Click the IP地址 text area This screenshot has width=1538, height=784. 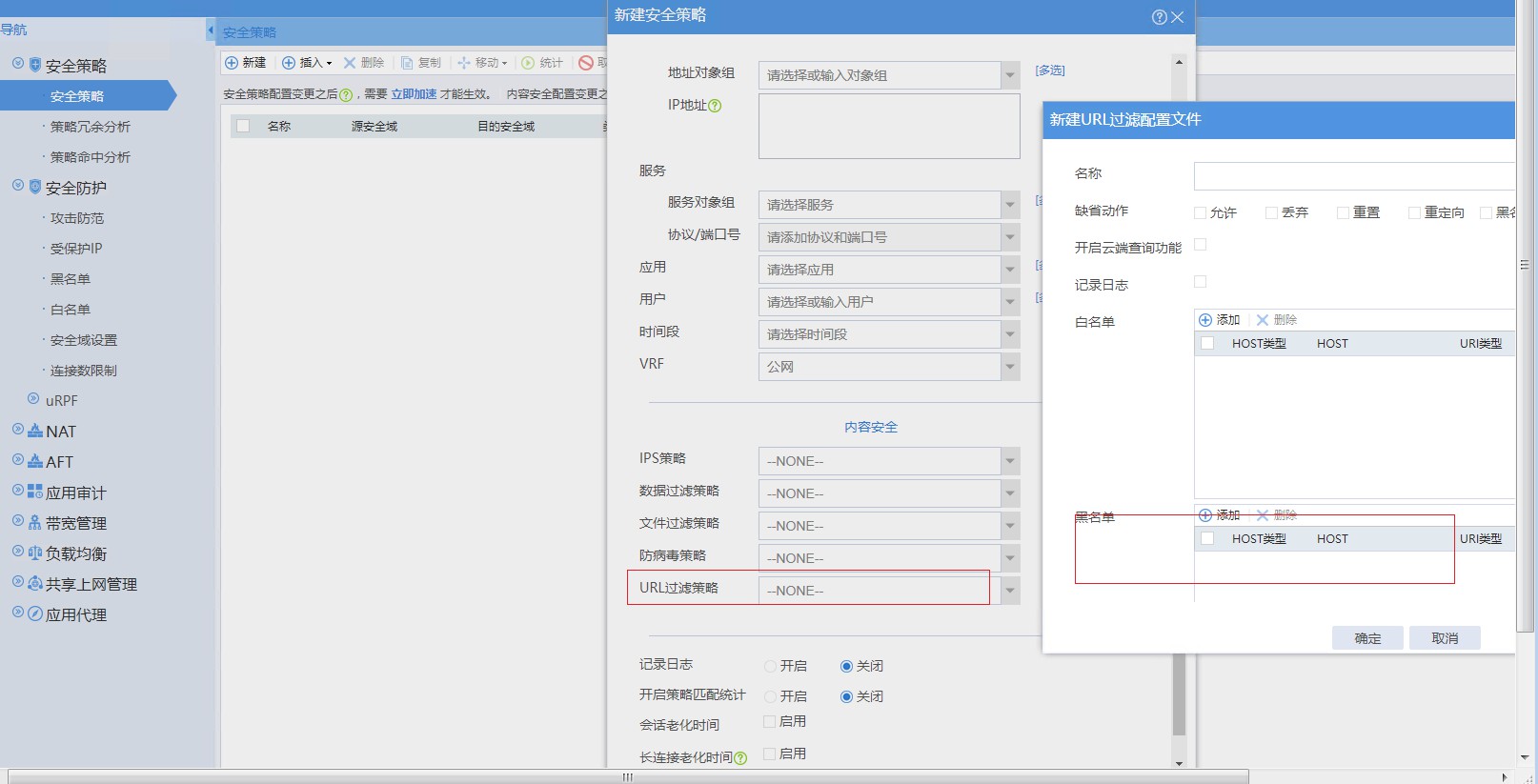[x=889, y=126]
